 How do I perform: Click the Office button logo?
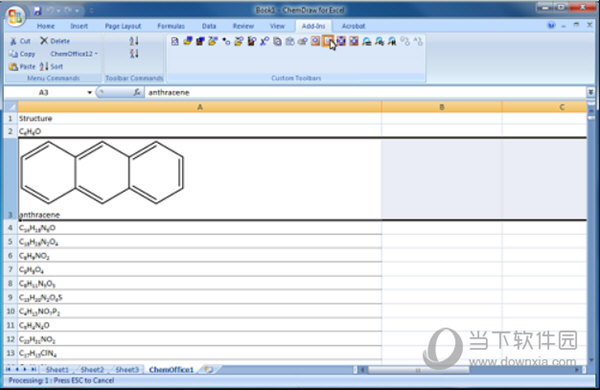(15, 16)
